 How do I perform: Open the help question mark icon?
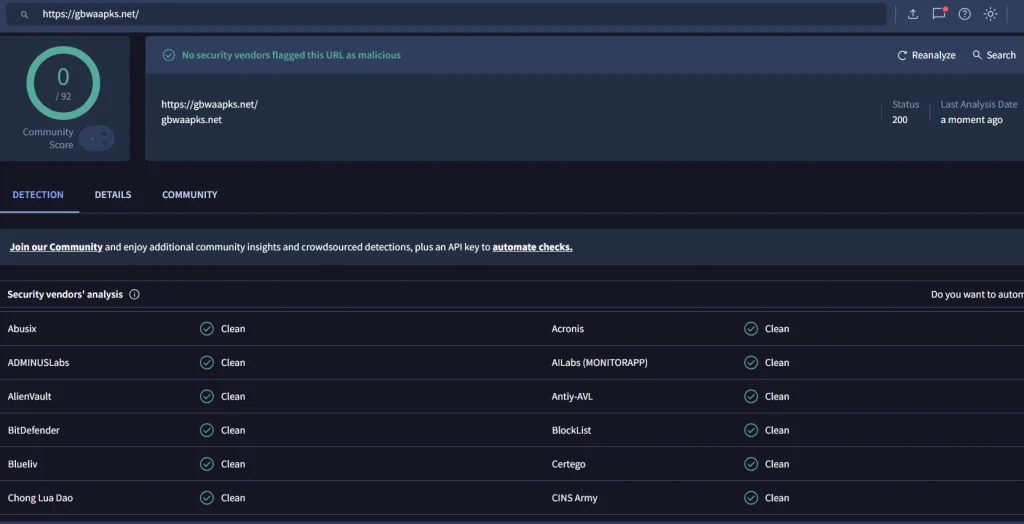pyautogui.click(x=965, y=14)
